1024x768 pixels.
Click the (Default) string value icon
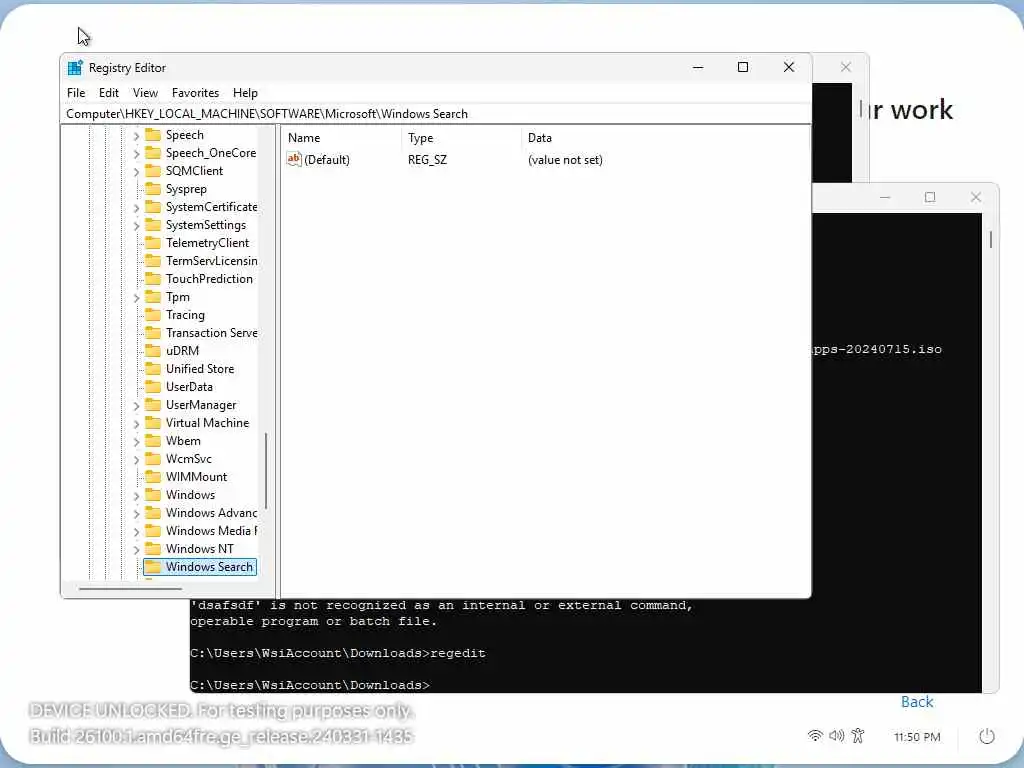pos(294,159)
